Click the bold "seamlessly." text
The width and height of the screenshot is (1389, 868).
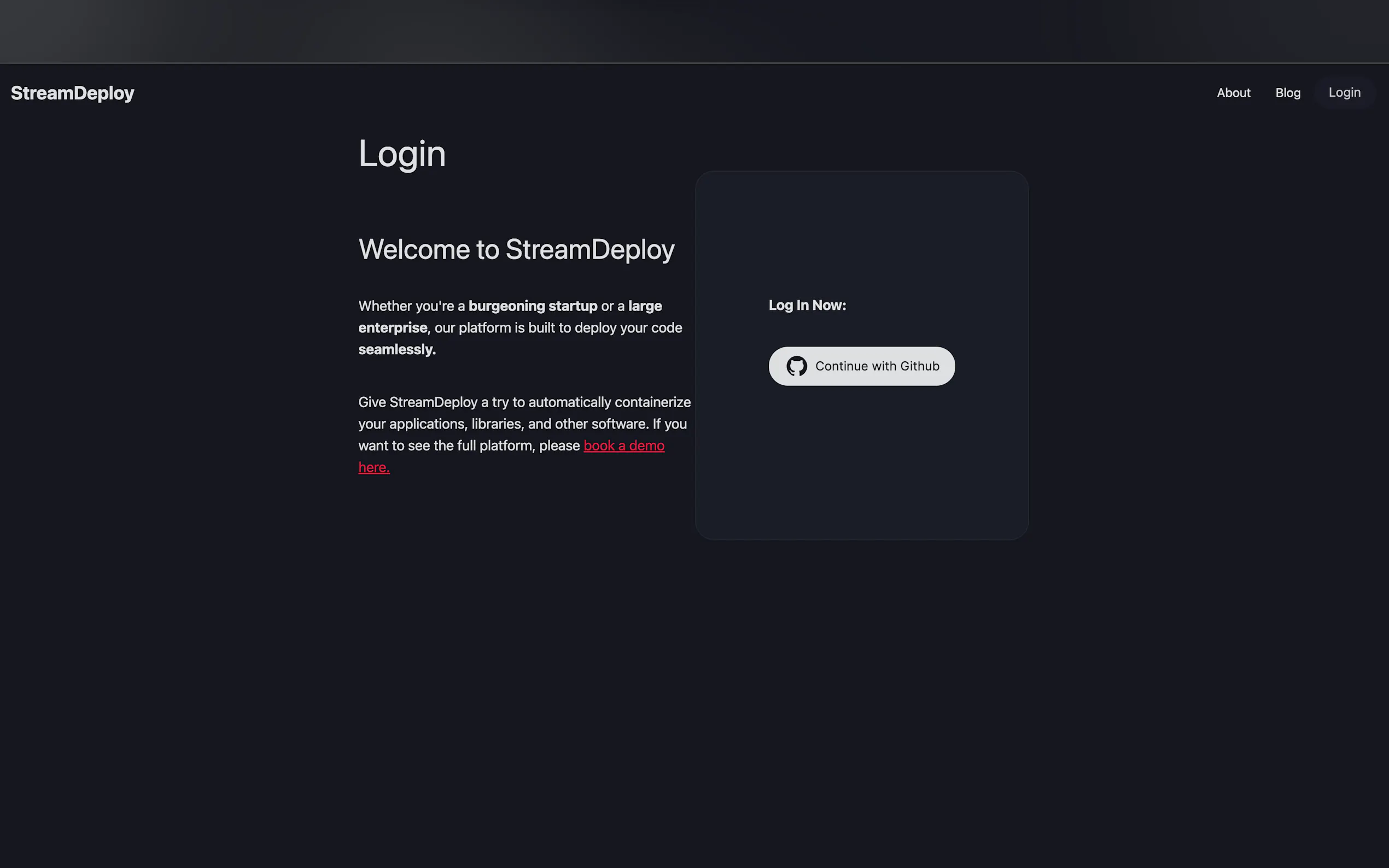[x=397, y=350]
